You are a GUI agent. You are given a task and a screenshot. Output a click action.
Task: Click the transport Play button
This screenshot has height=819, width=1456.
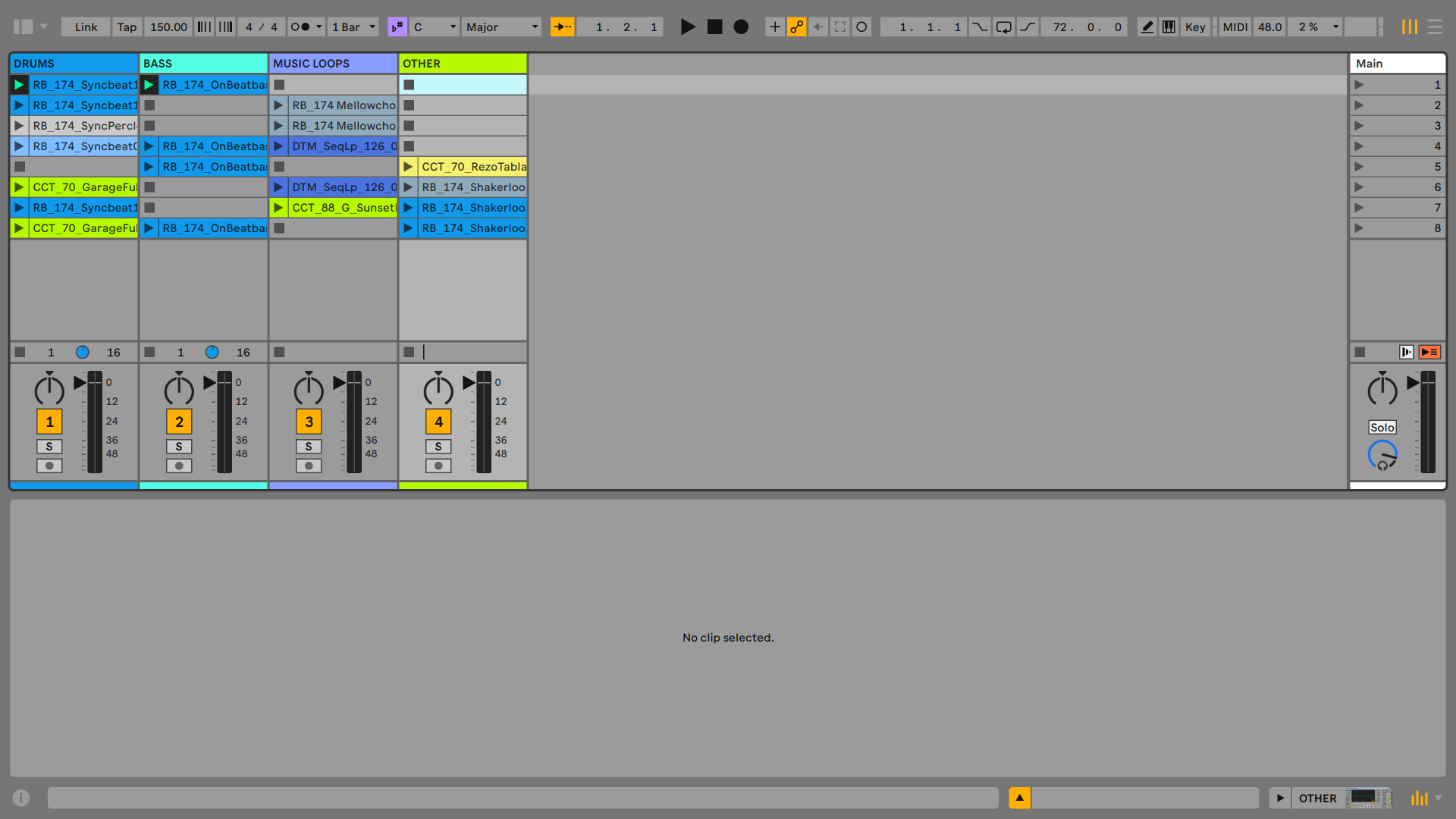tap(687, 27)
